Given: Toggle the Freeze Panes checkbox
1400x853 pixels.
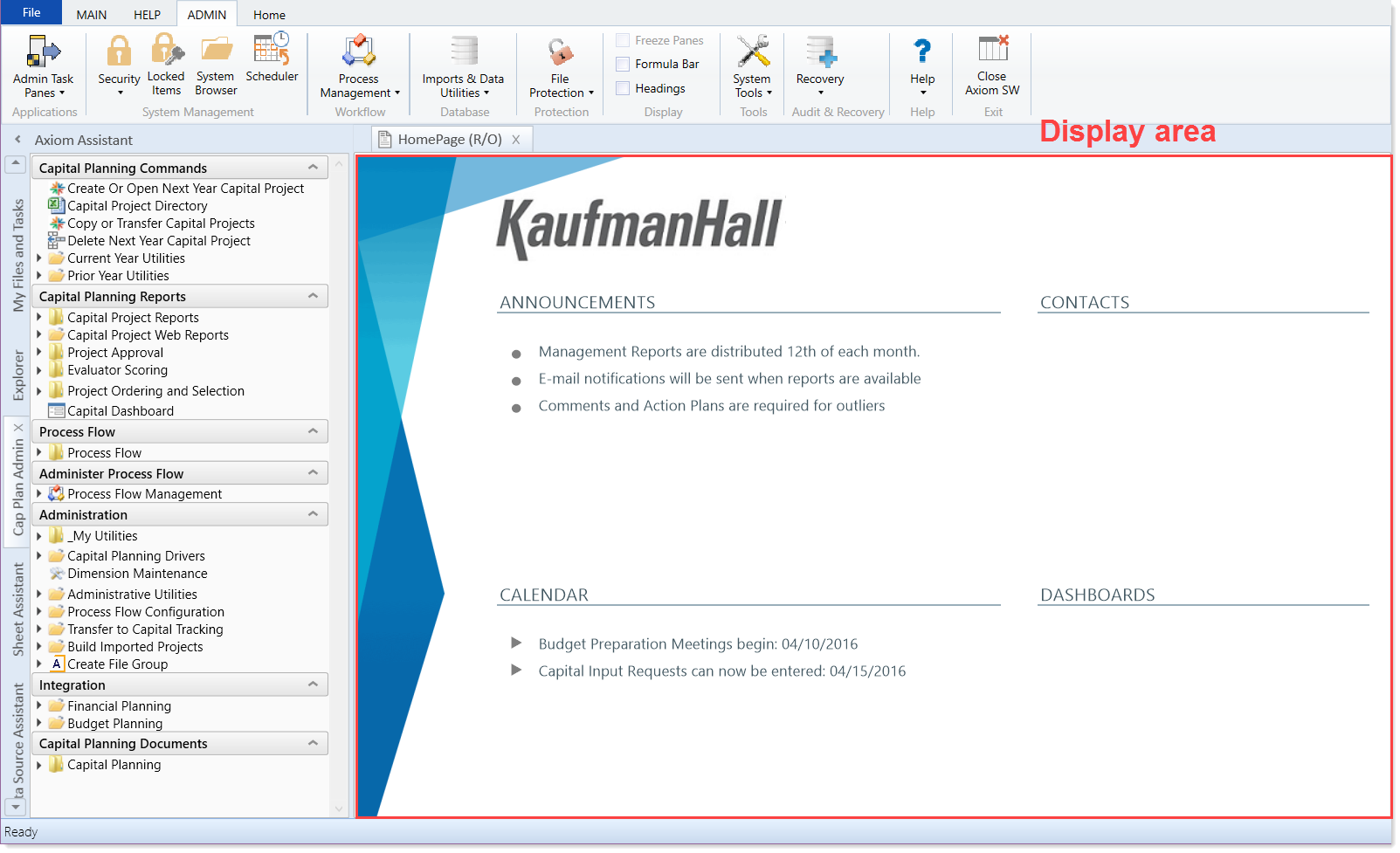Looking at the screenshot, I should tap(623, 40).
